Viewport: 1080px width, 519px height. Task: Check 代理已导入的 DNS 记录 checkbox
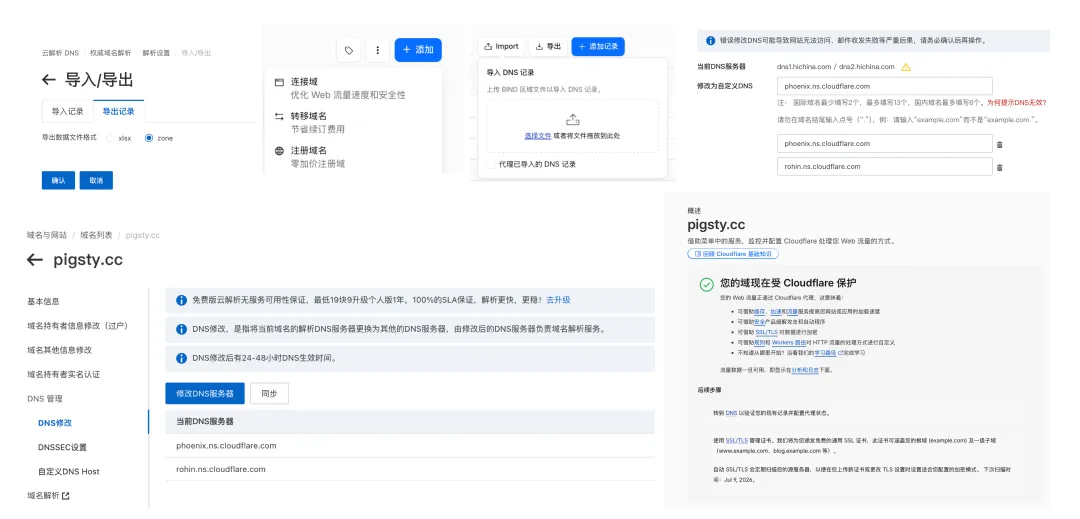click(490, 164)
